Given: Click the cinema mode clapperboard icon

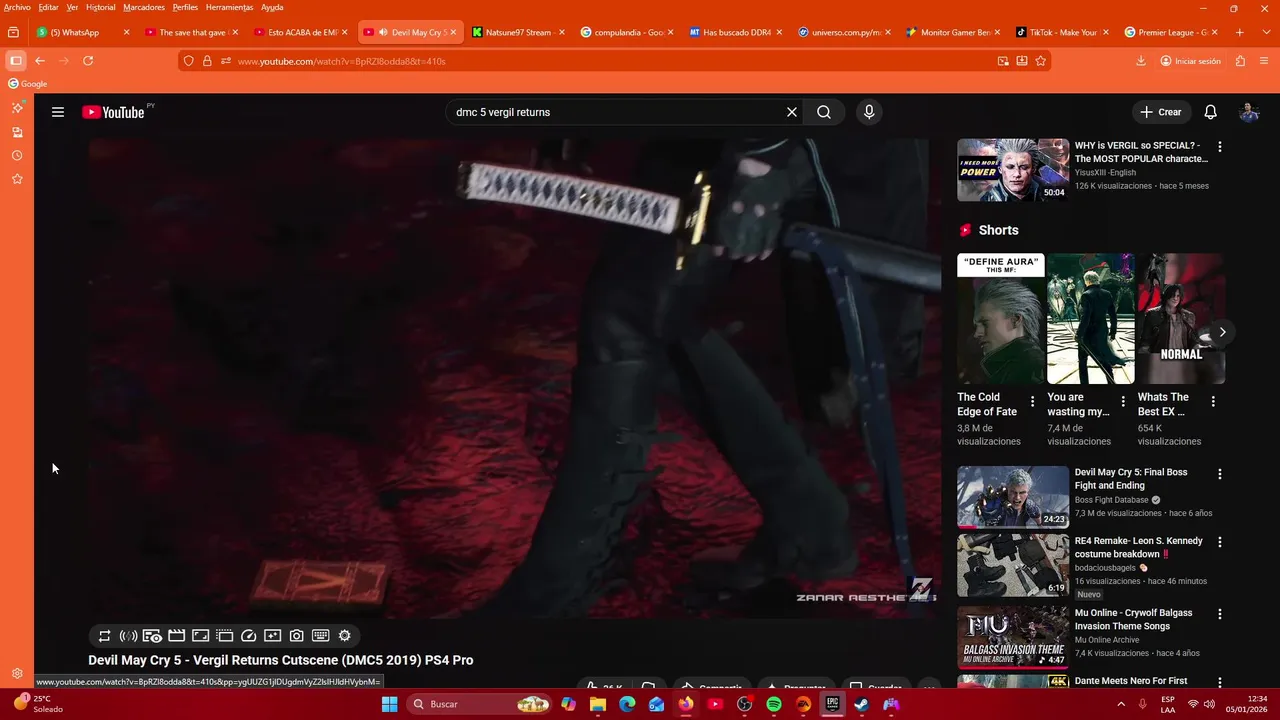Looking at the screenshot, I should (x=176, y=636).
